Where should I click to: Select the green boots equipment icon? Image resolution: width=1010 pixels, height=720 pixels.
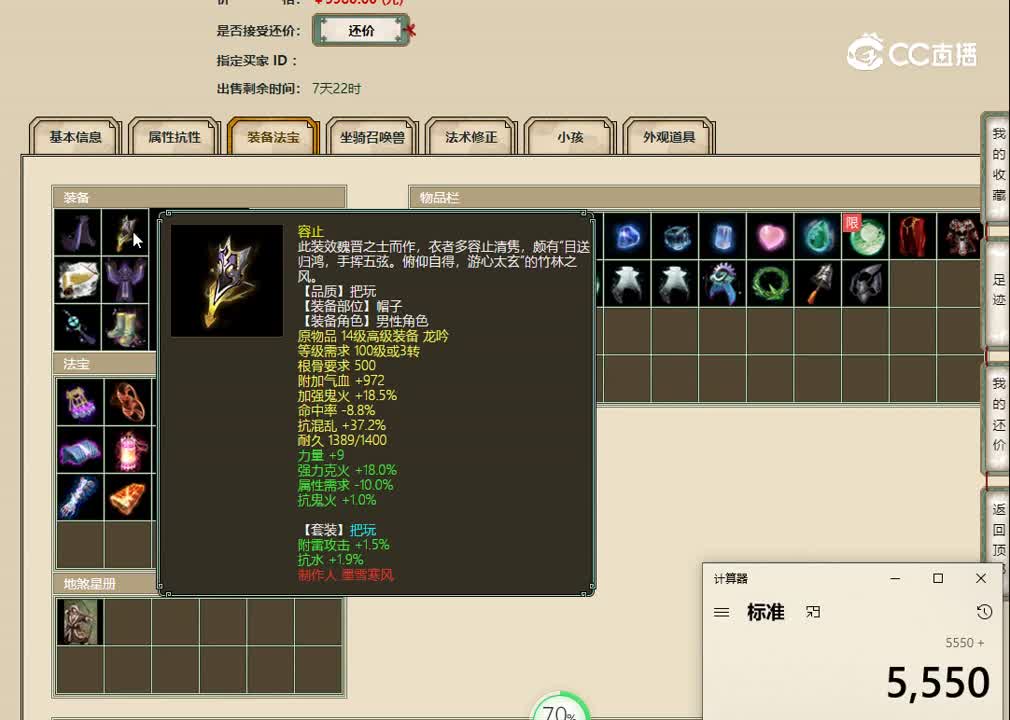click(x=126, y=327)
